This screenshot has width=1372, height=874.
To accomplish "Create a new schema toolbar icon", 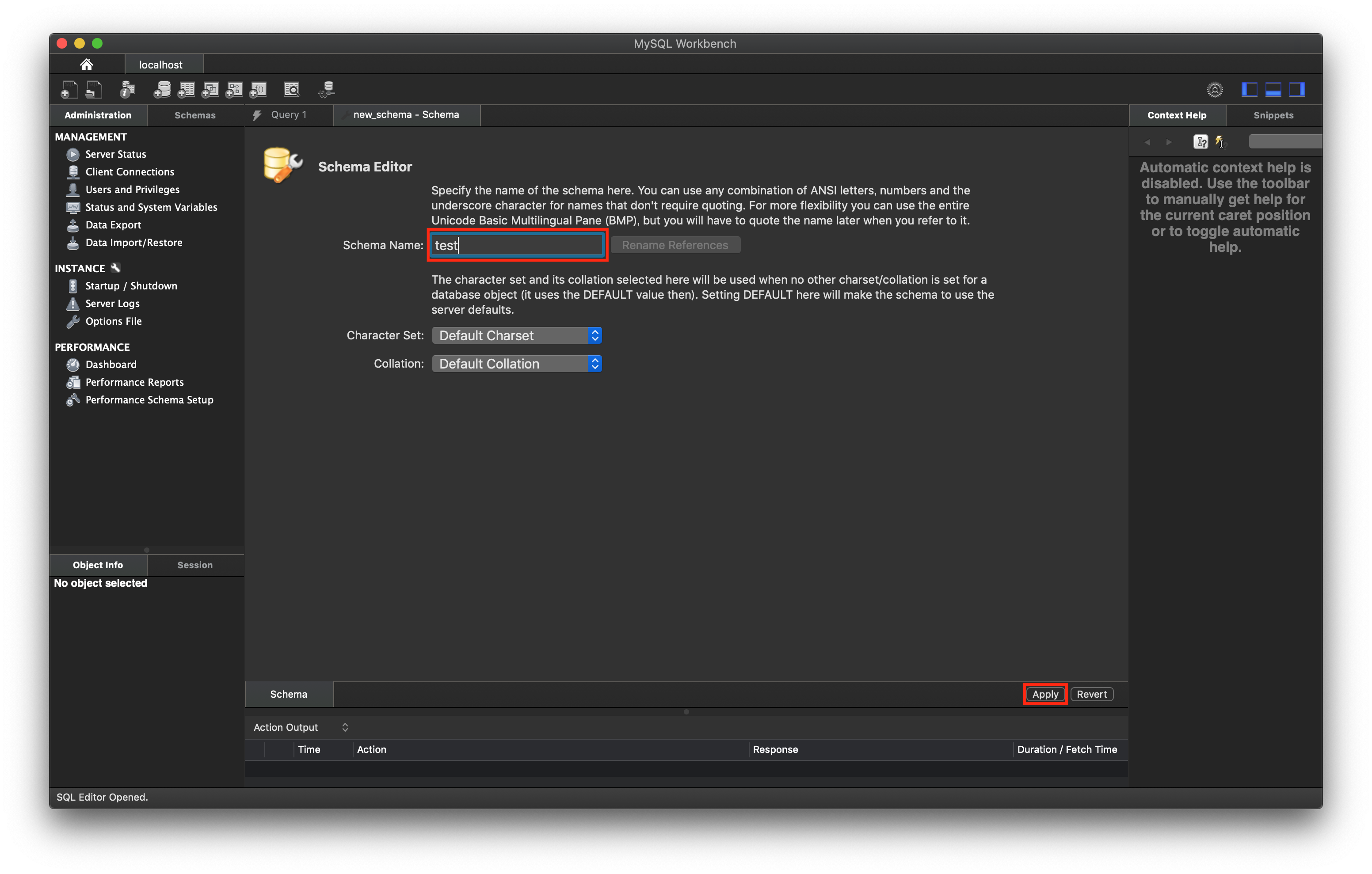I will [162, 89].
